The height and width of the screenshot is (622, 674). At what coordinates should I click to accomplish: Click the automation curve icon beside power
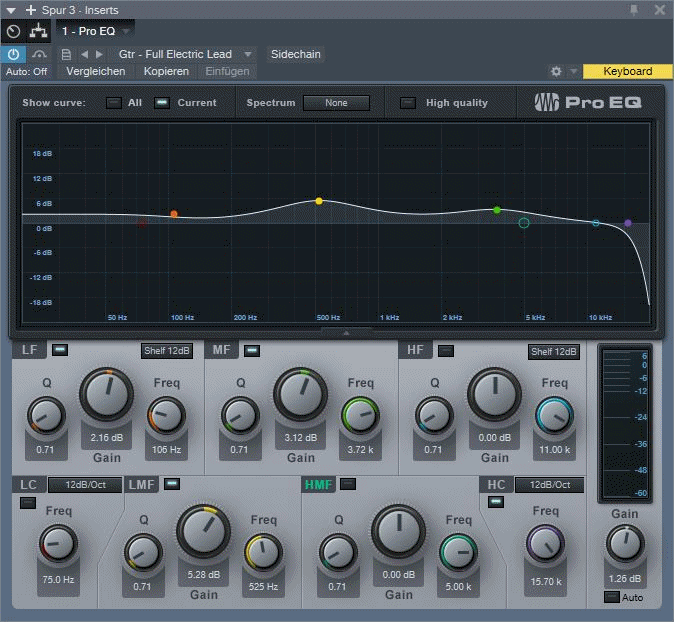pos(39,55)
